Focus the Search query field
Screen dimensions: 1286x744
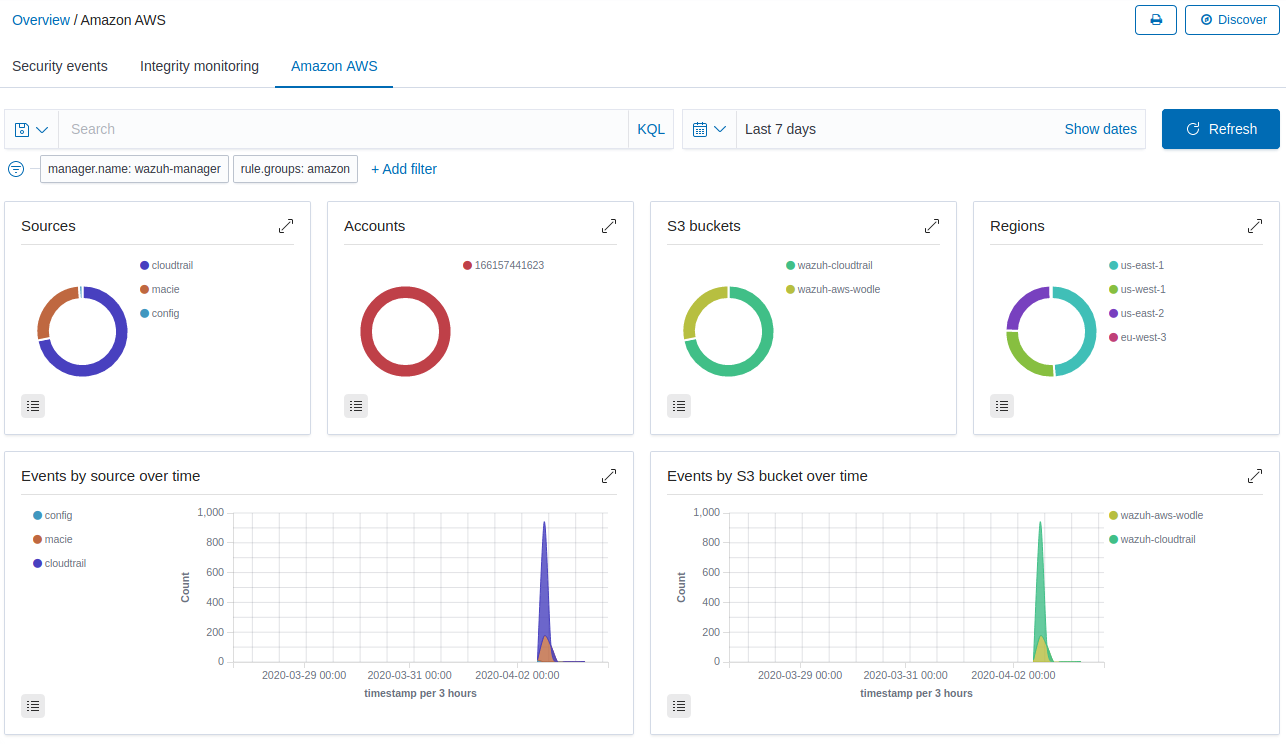point(344,129)
